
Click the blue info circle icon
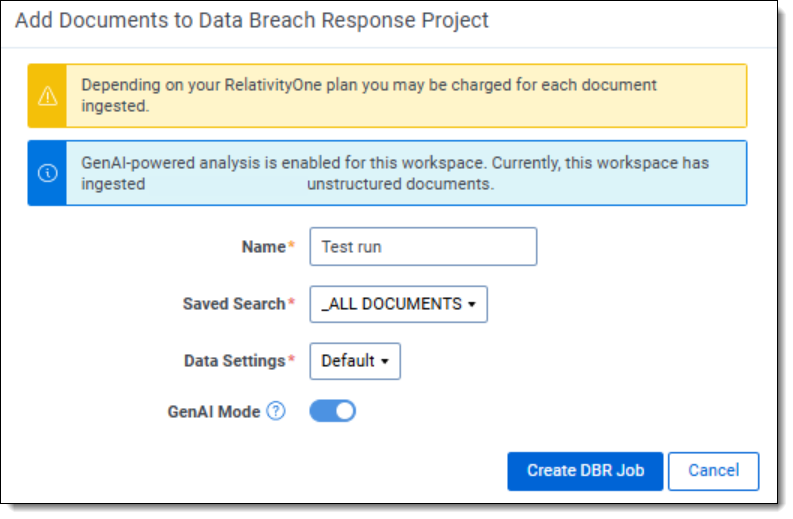47,173
